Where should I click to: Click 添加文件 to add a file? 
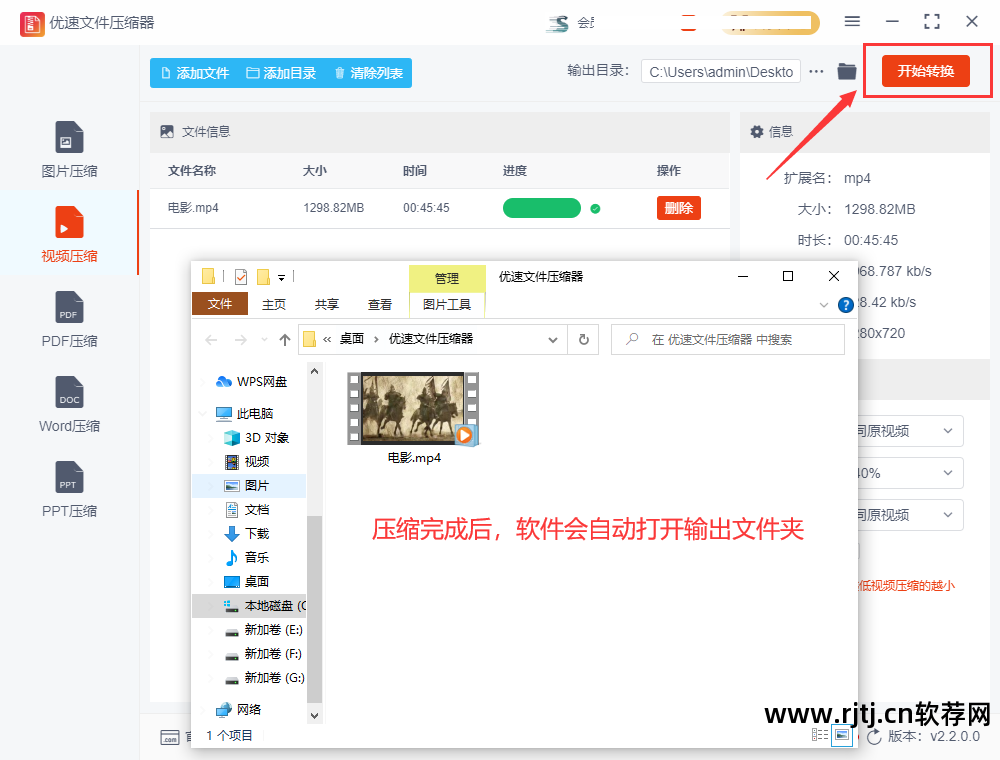195,73
